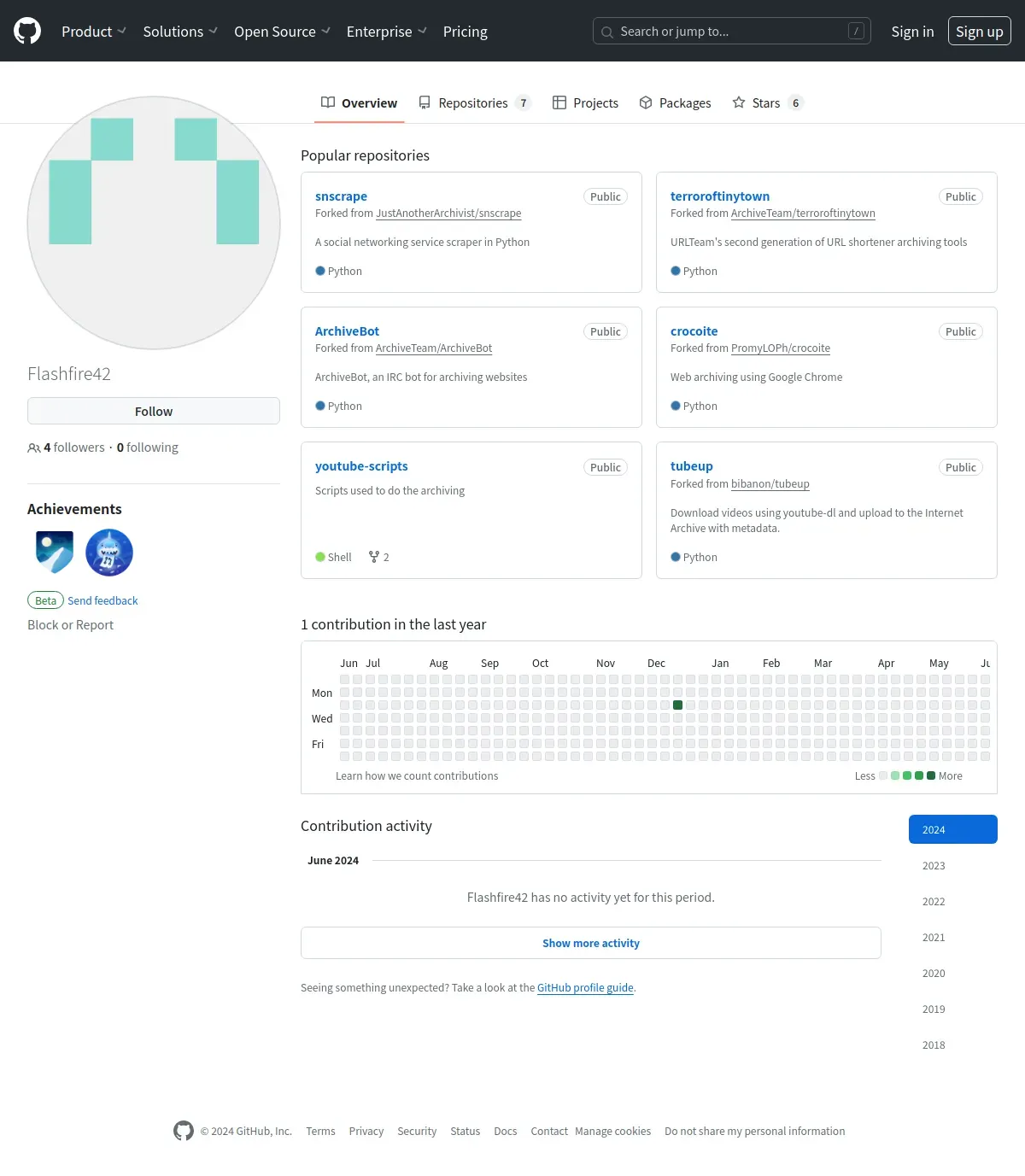
Task: Open the Pull Shark achievement badge
Action: tap(109, 553)
